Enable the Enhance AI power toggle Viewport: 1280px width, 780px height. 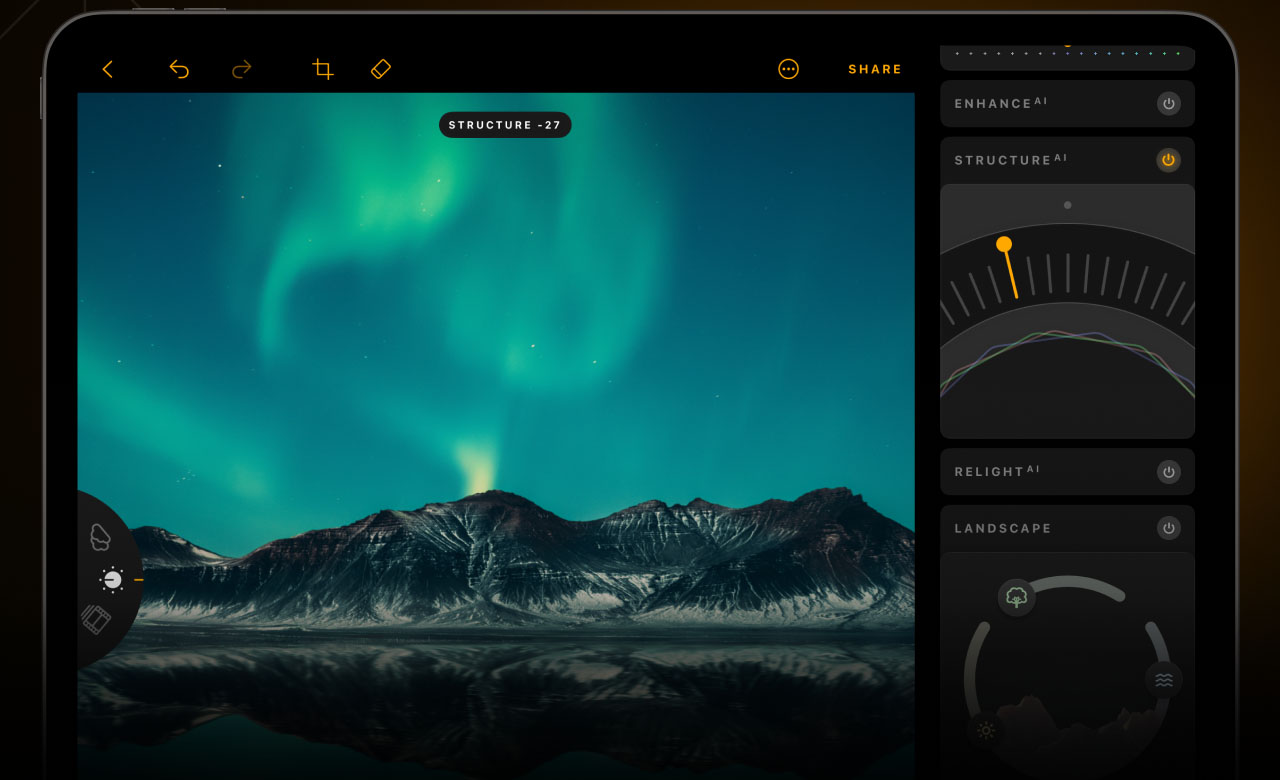tap(1167, 103)
